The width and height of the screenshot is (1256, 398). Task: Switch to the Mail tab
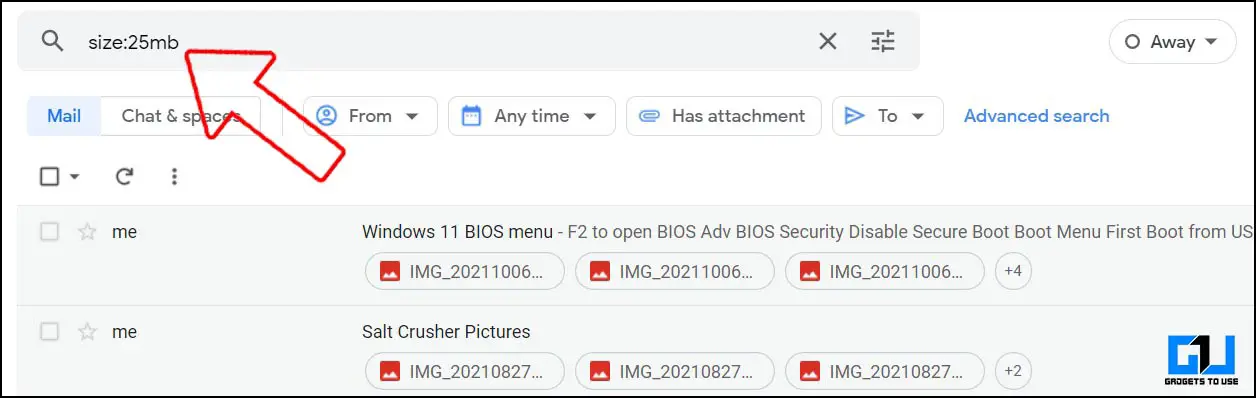[64, 116]
